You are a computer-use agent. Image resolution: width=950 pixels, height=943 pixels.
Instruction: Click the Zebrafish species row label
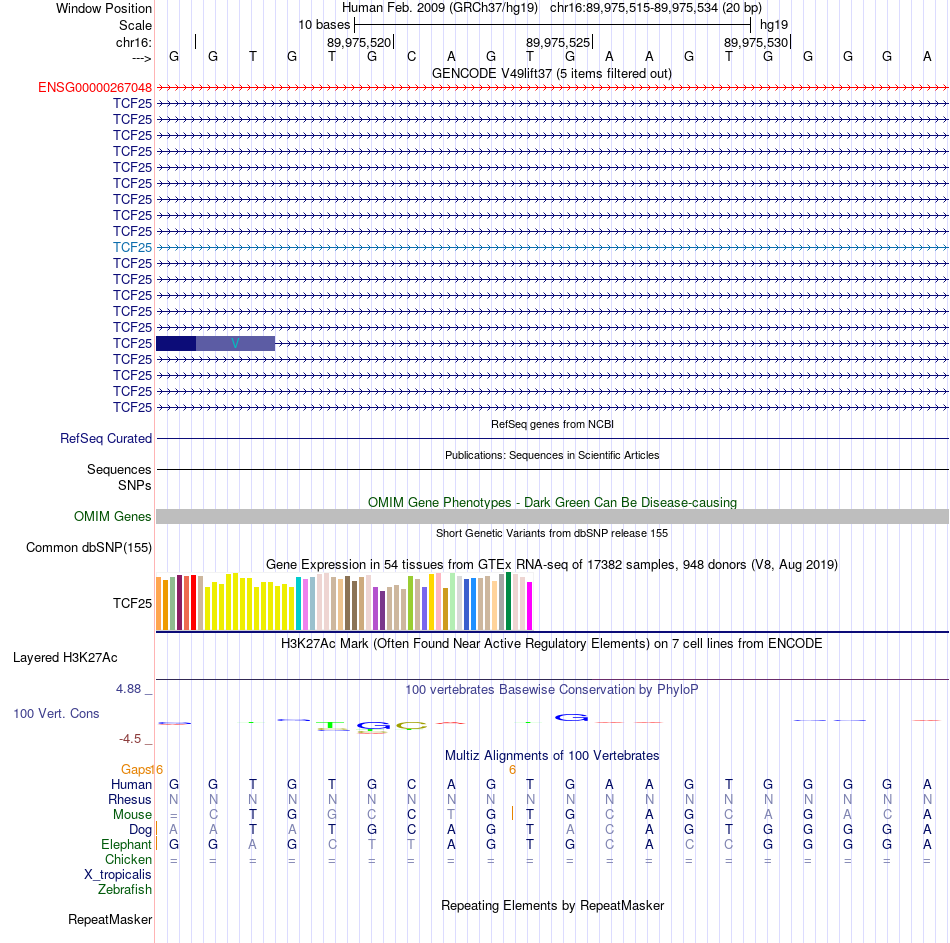[125, 890]
